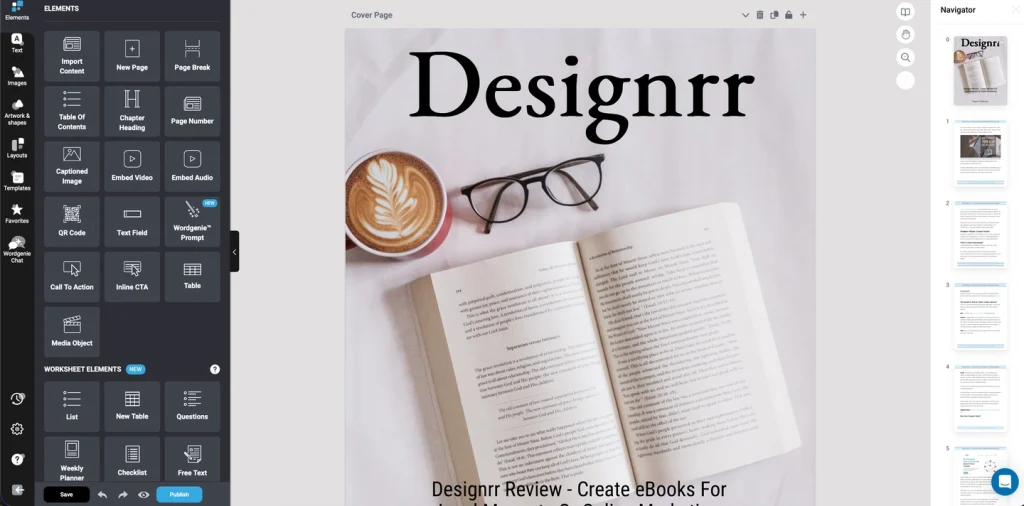This screenshot has width=1024, height=506.
Task: Open help icon in left sidebar
Action: (17, 460)
